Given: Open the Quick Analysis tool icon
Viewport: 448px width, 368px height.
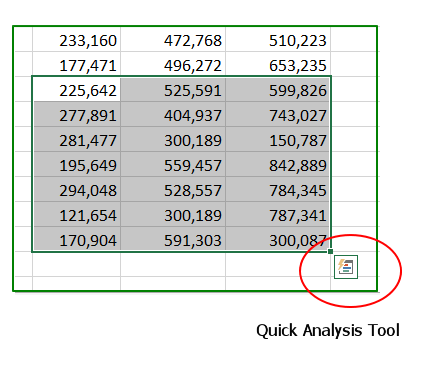Looking at the screenshot, I should point(346,267).
